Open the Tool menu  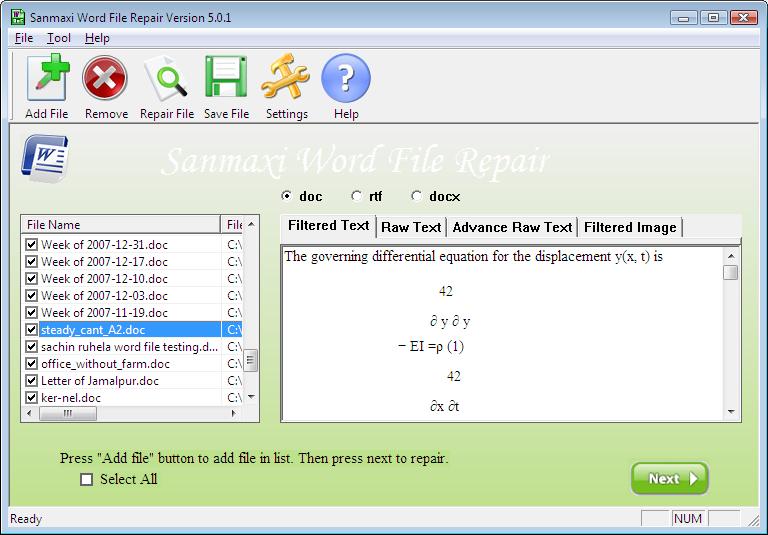pyautogui.click(x=59, y=38)
